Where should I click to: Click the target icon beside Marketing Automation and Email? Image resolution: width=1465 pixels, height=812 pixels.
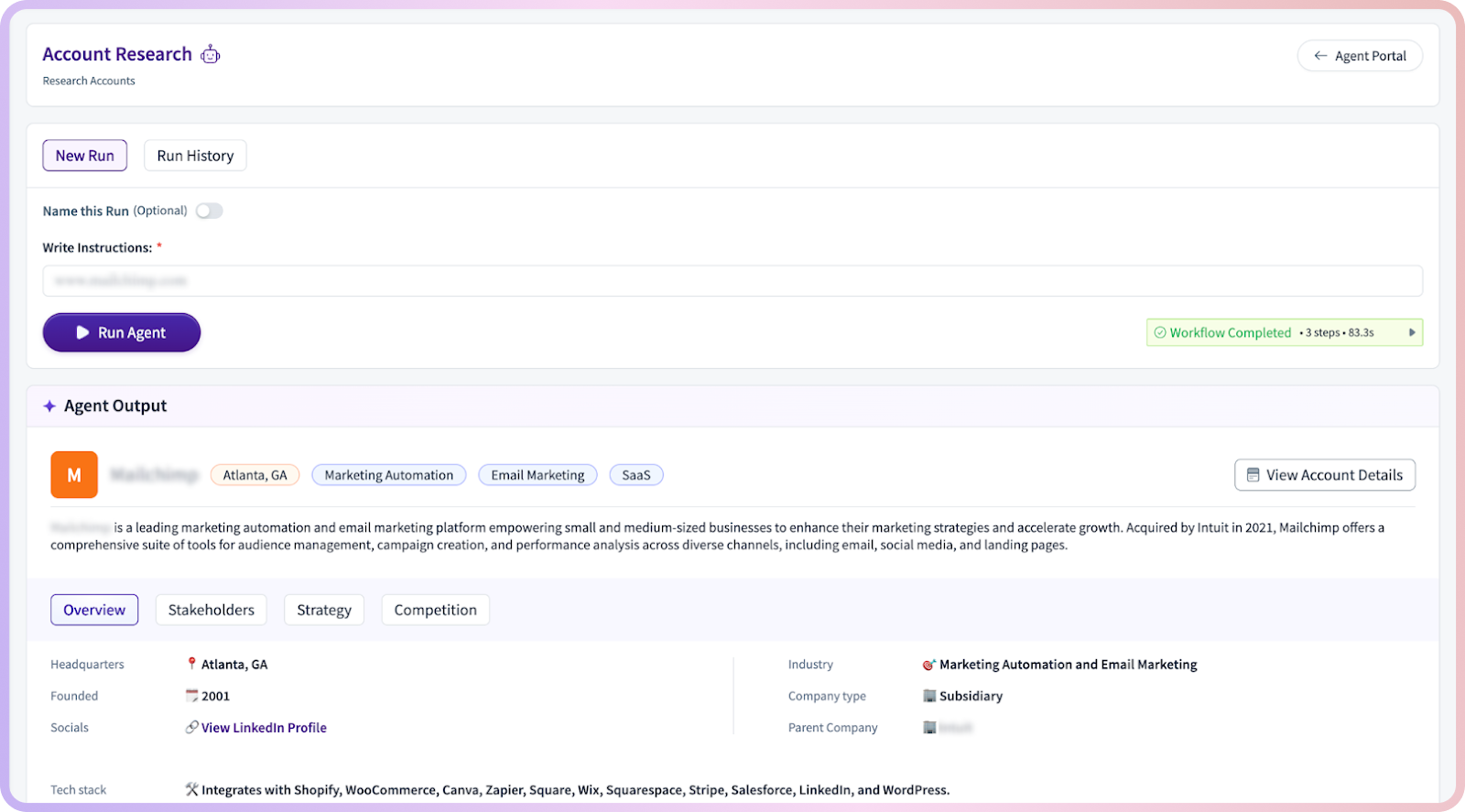point(929,665)
